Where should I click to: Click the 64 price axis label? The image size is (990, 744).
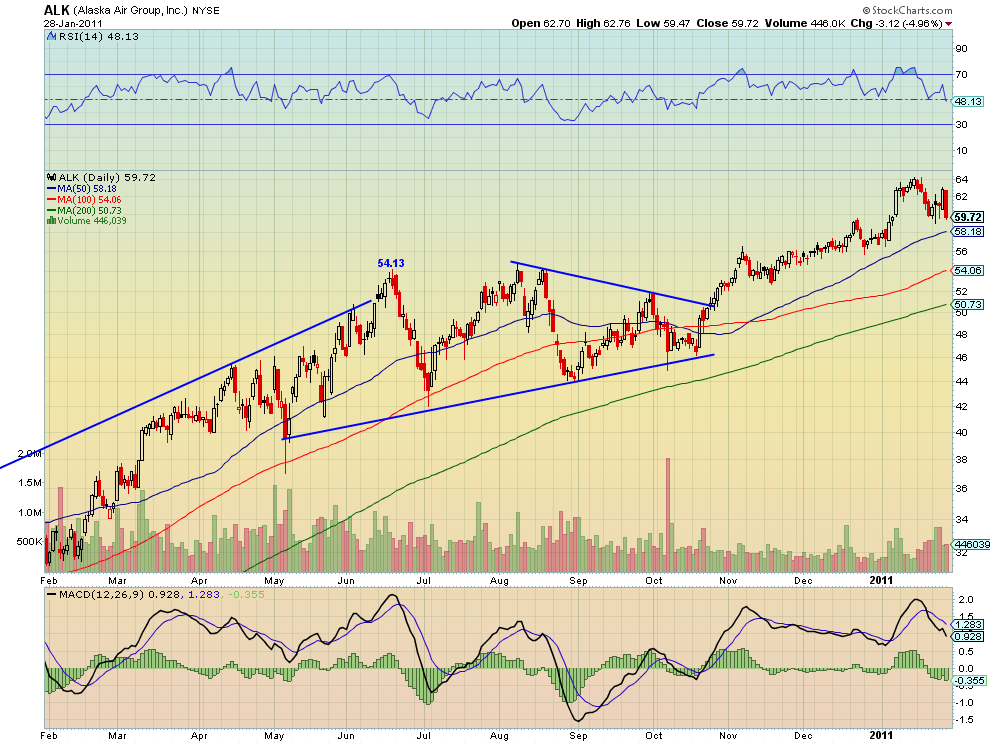pos(962,180)
